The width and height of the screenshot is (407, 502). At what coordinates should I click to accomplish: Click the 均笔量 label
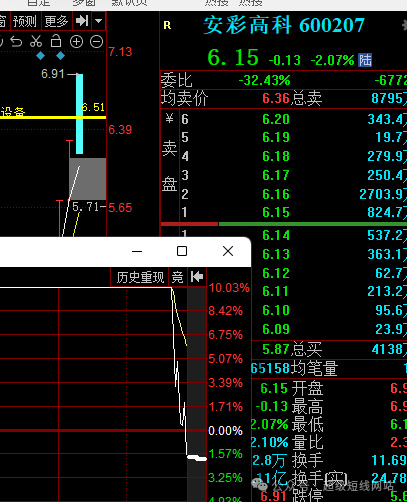pos(314,368)
